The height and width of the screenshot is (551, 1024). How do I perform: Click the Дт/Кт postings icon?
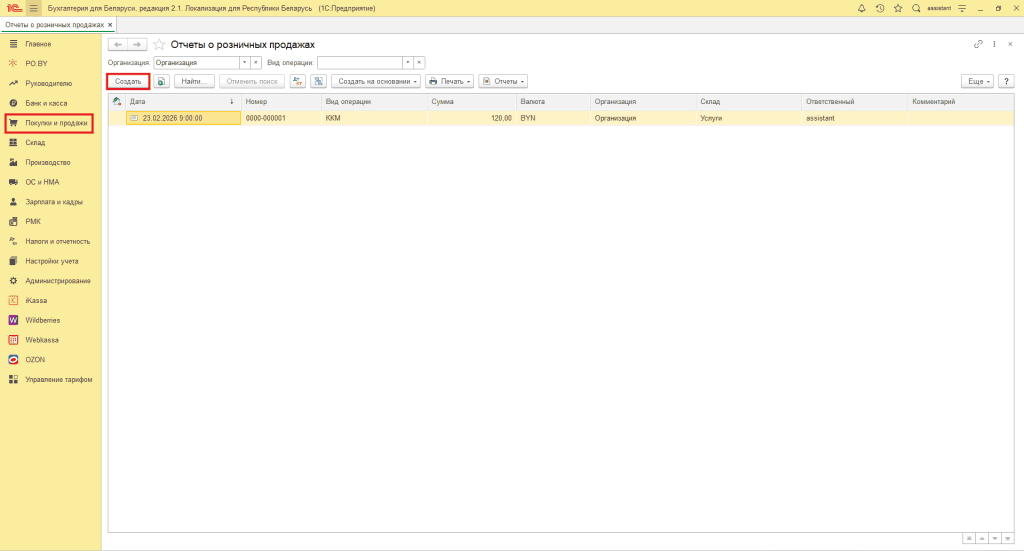pyautogui.click(x=297, y=81)
